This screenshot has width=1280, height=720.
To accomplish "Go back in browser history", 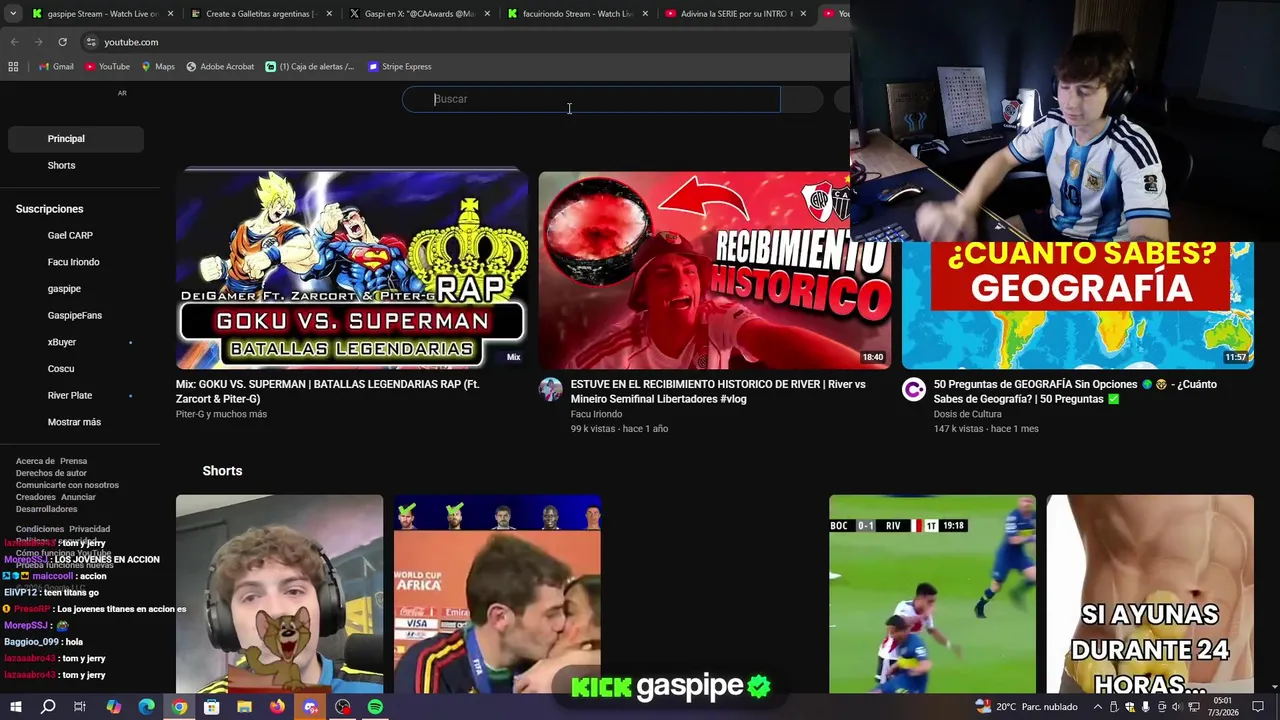I will click(x=14, y=42).
